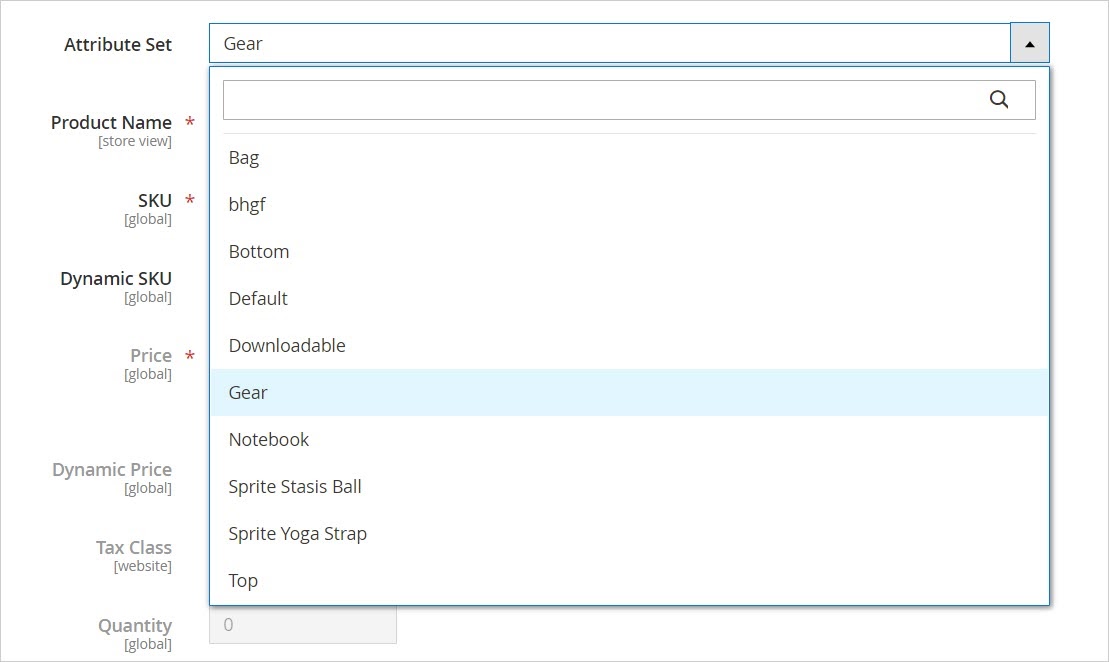Choose the bhgf option
Screen dimensions: 1109x662
click(x=247, y=205)
